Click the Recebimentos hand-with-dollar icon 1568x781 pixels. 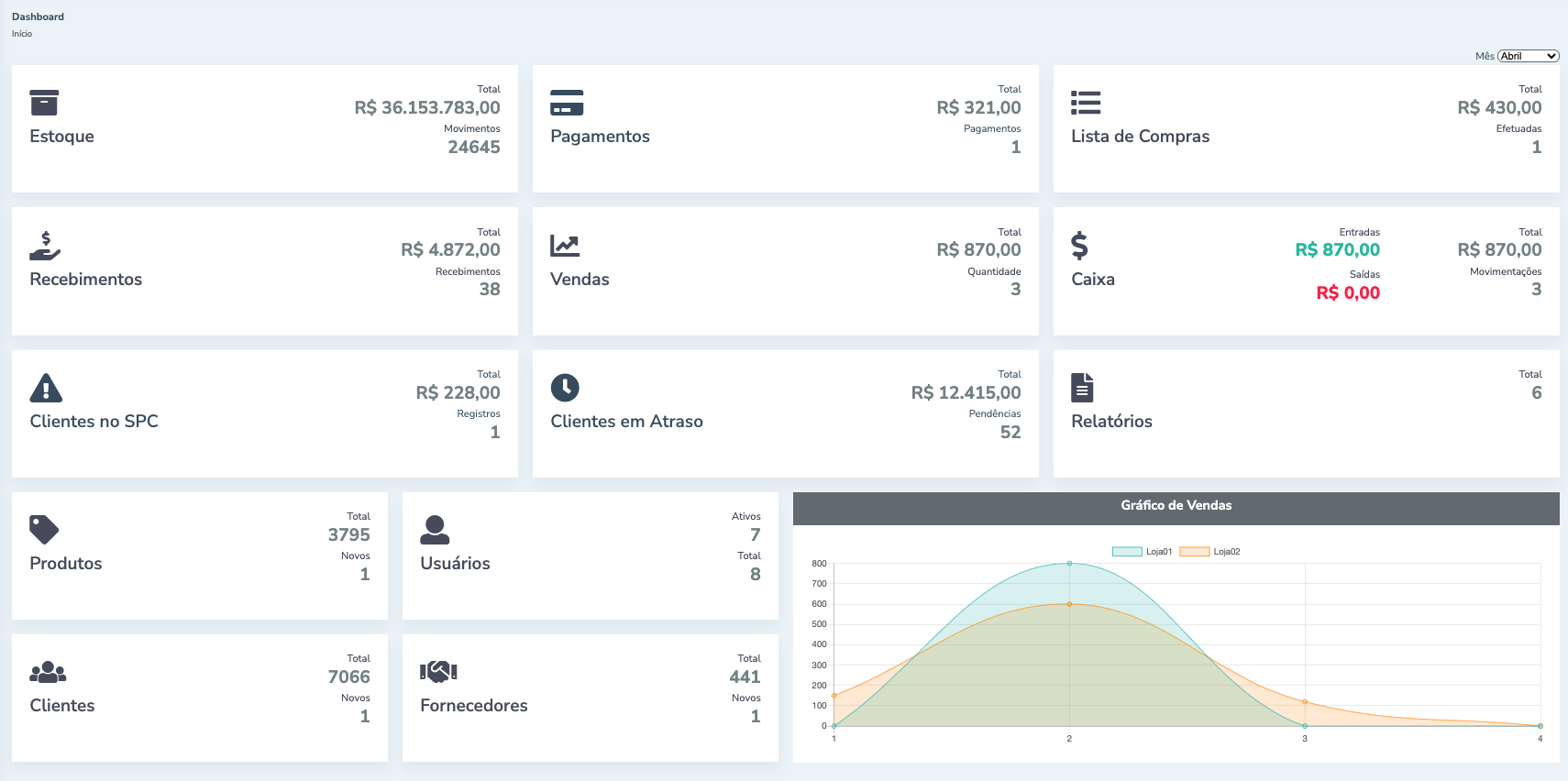pos(45,246)
